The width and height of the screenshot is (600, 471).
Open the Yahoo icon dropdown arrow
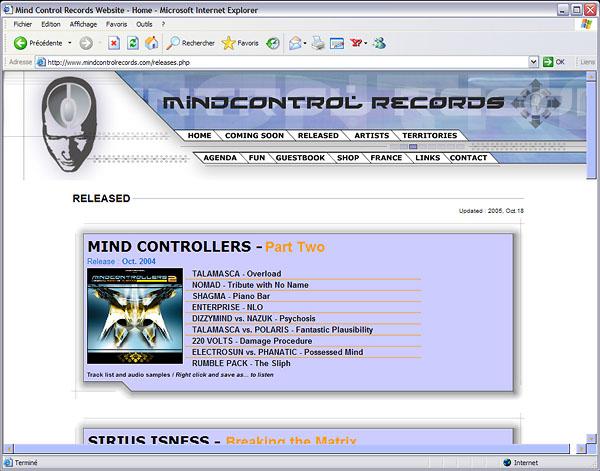366,43
